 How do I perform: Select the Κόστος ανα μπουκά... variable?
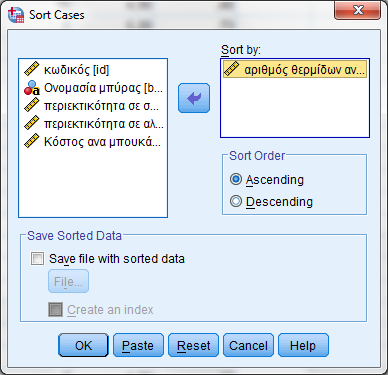tap(93, 141)
